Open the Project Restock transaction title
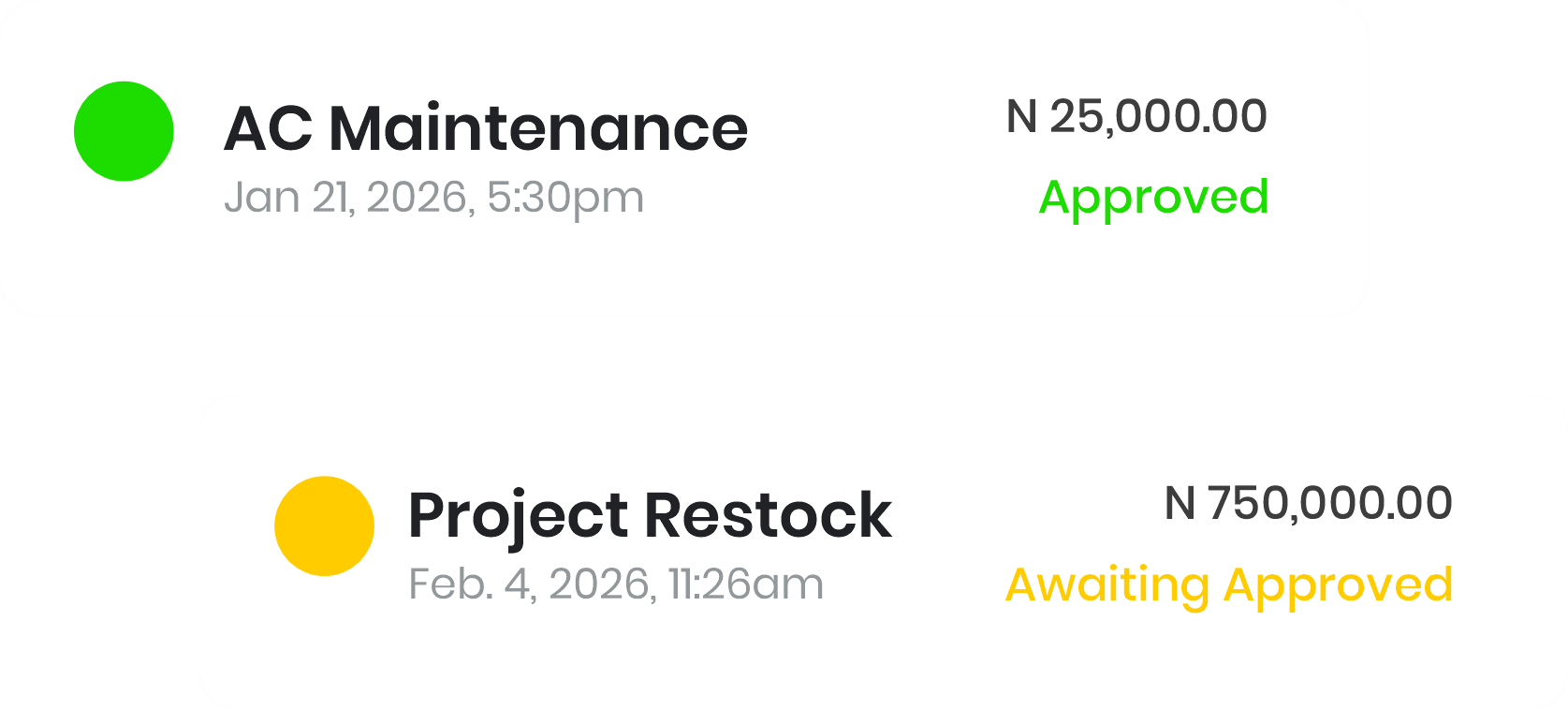The height and width of the screenshot is (710, 1568). tap(650, 516)
